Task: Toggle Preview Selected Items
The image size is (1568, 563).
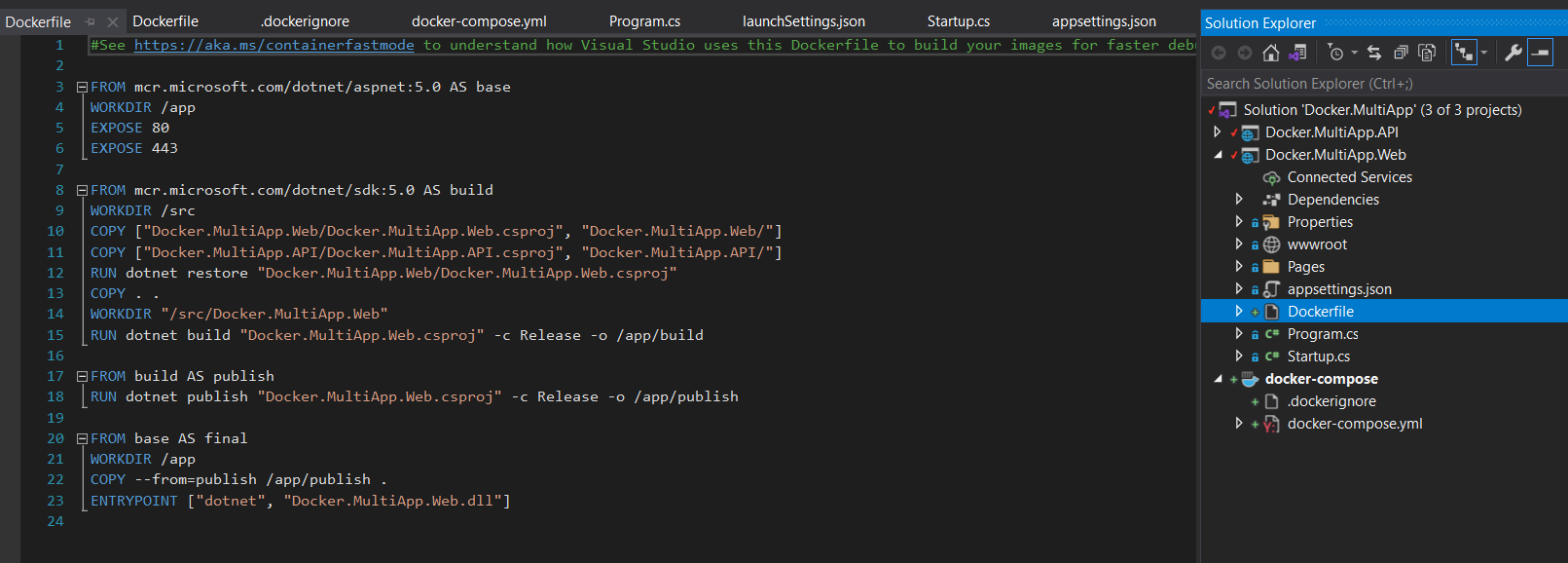Action: 1540,53
